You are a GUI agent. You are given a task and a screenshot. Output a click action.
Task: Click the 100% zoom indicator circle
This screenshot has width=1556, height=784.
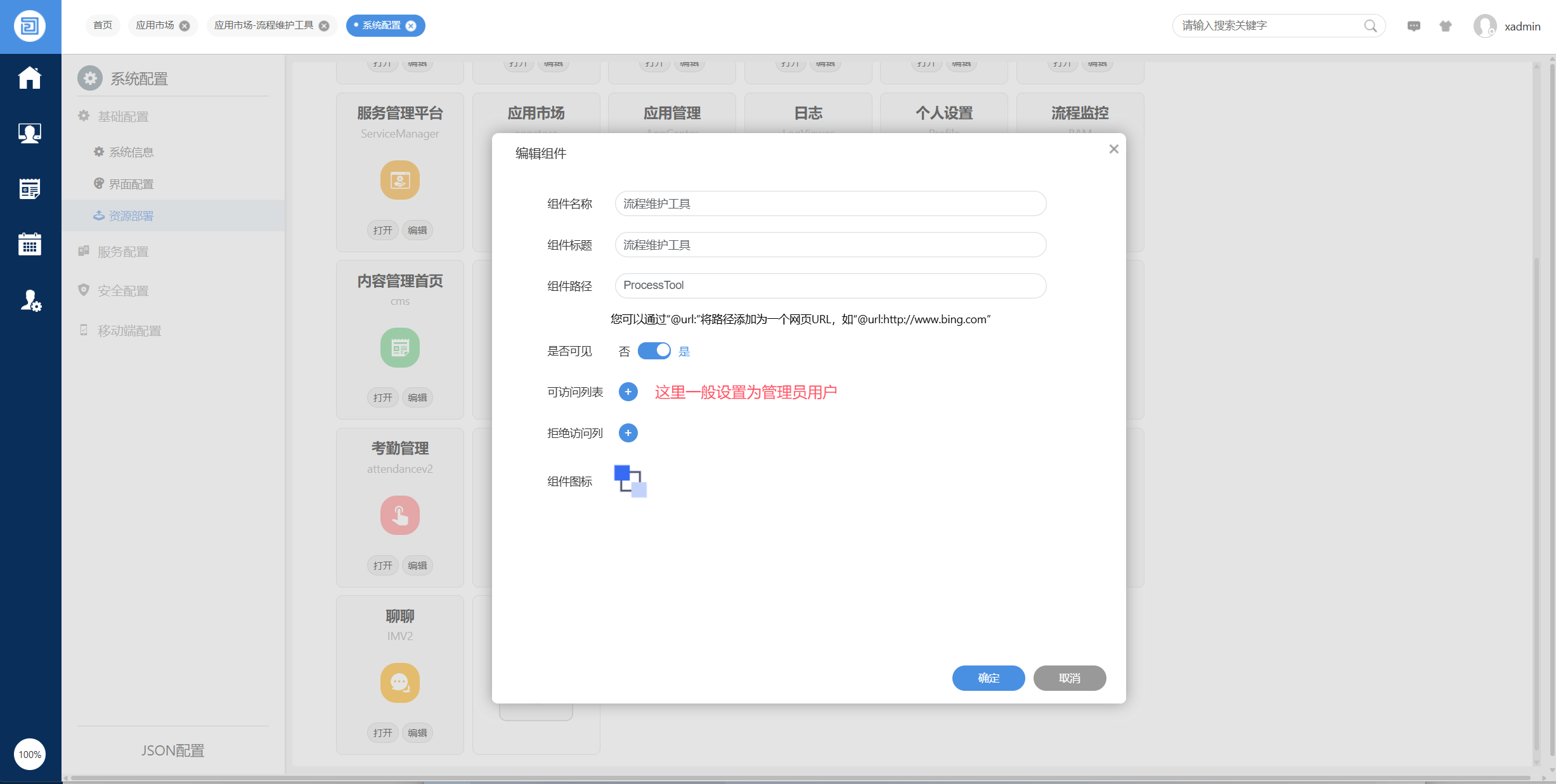(x=30, y=754)
